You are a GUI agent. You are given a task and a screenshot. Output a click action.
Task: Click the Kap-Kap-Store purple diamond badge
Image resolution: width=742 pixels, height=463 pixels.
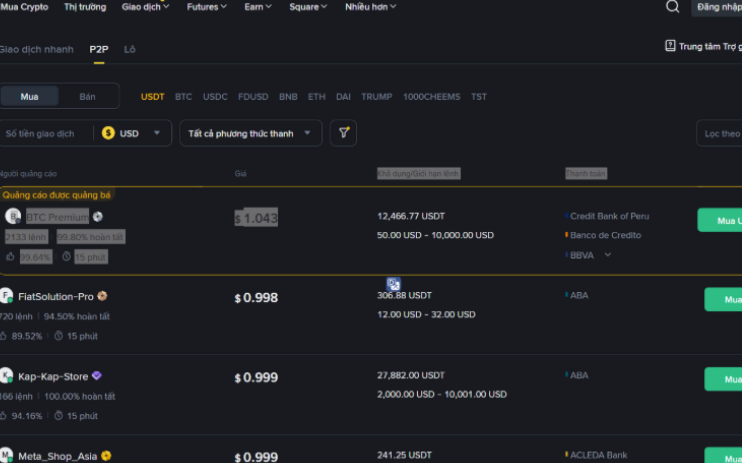click(97, 376)
